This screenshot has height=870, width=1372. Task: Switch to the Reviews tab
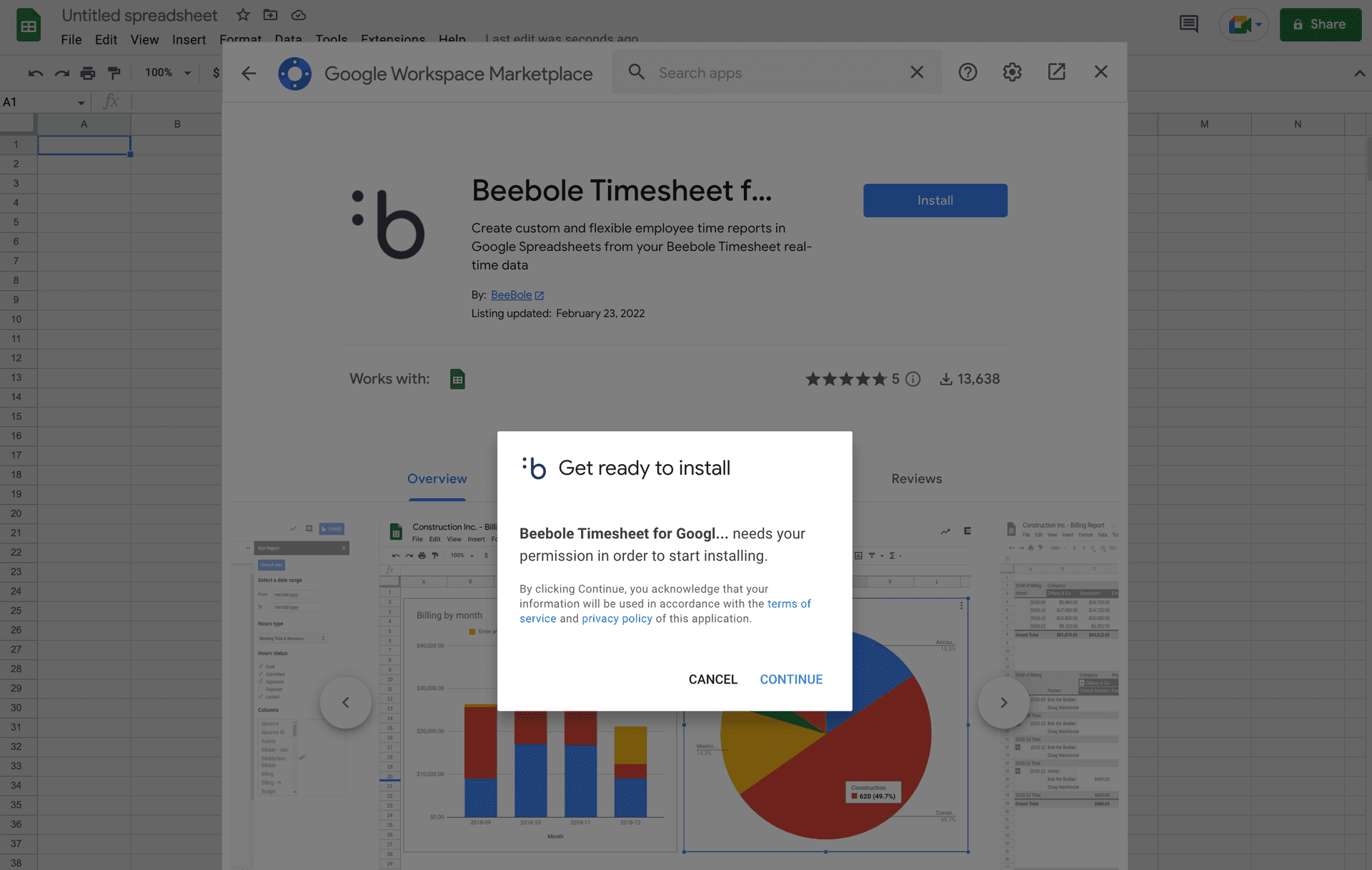coord(916,478)
